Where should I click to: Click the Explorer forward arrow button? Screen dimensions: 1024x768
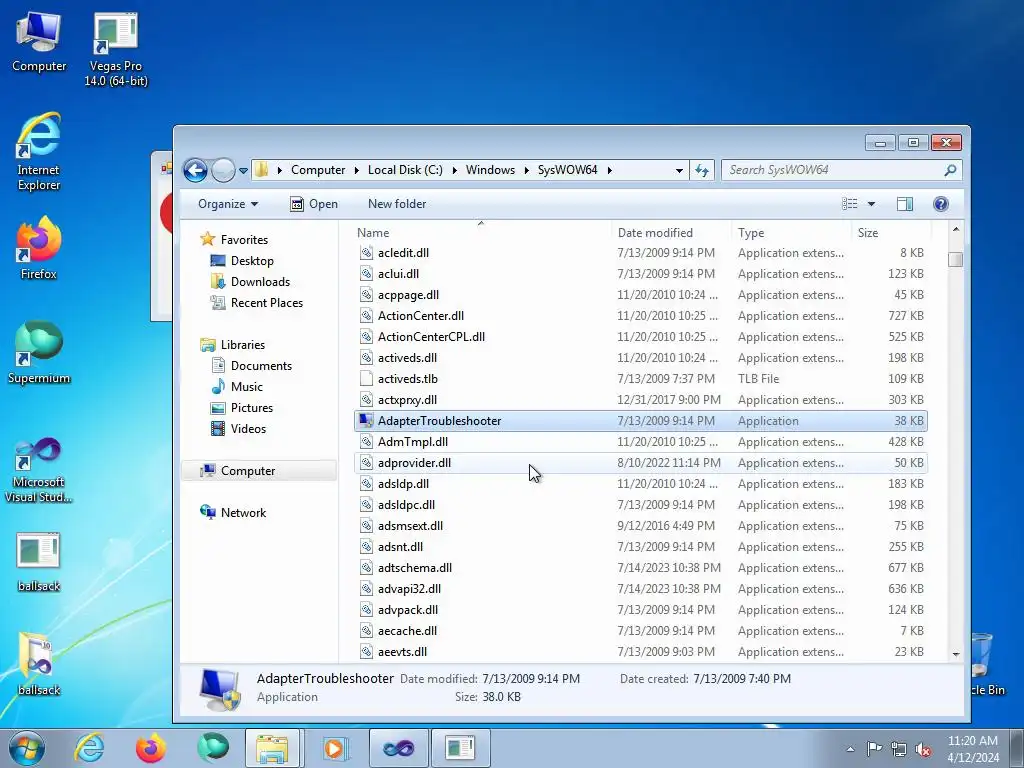223,170
